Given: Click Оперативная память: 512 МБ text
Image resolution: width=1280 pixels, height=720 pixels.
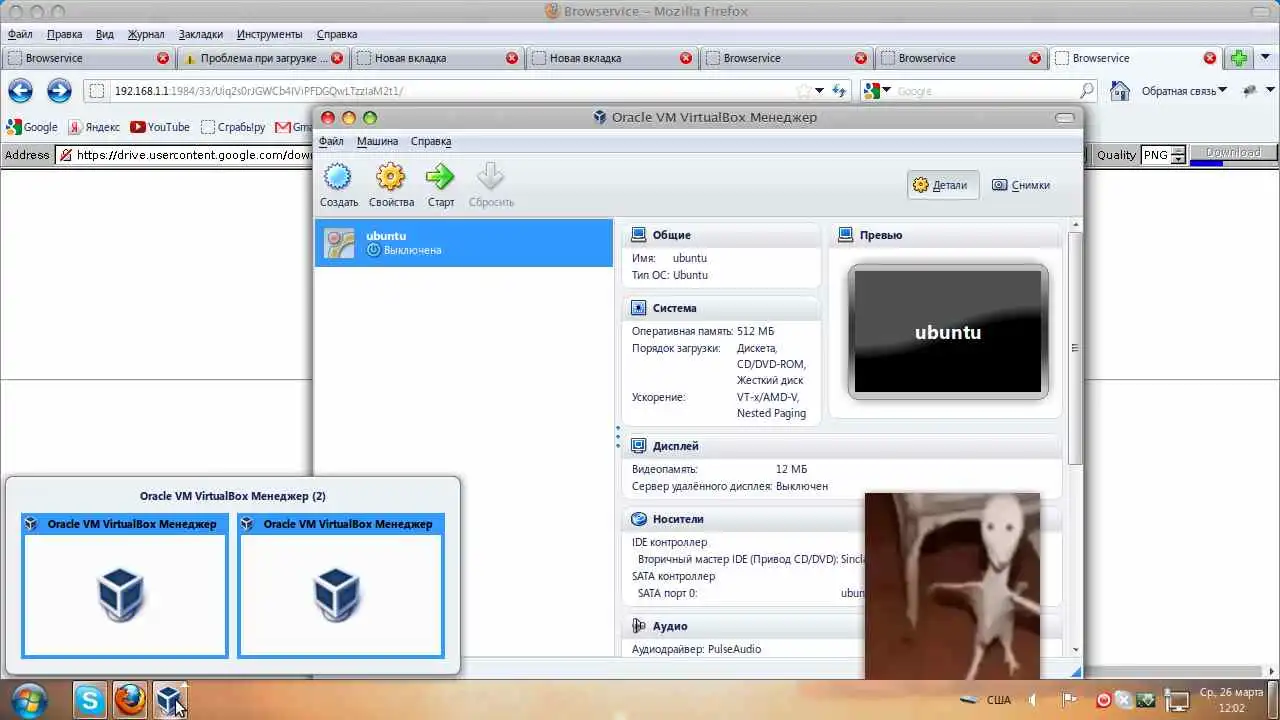Looking at the screenshot, I should click(703, 331).
